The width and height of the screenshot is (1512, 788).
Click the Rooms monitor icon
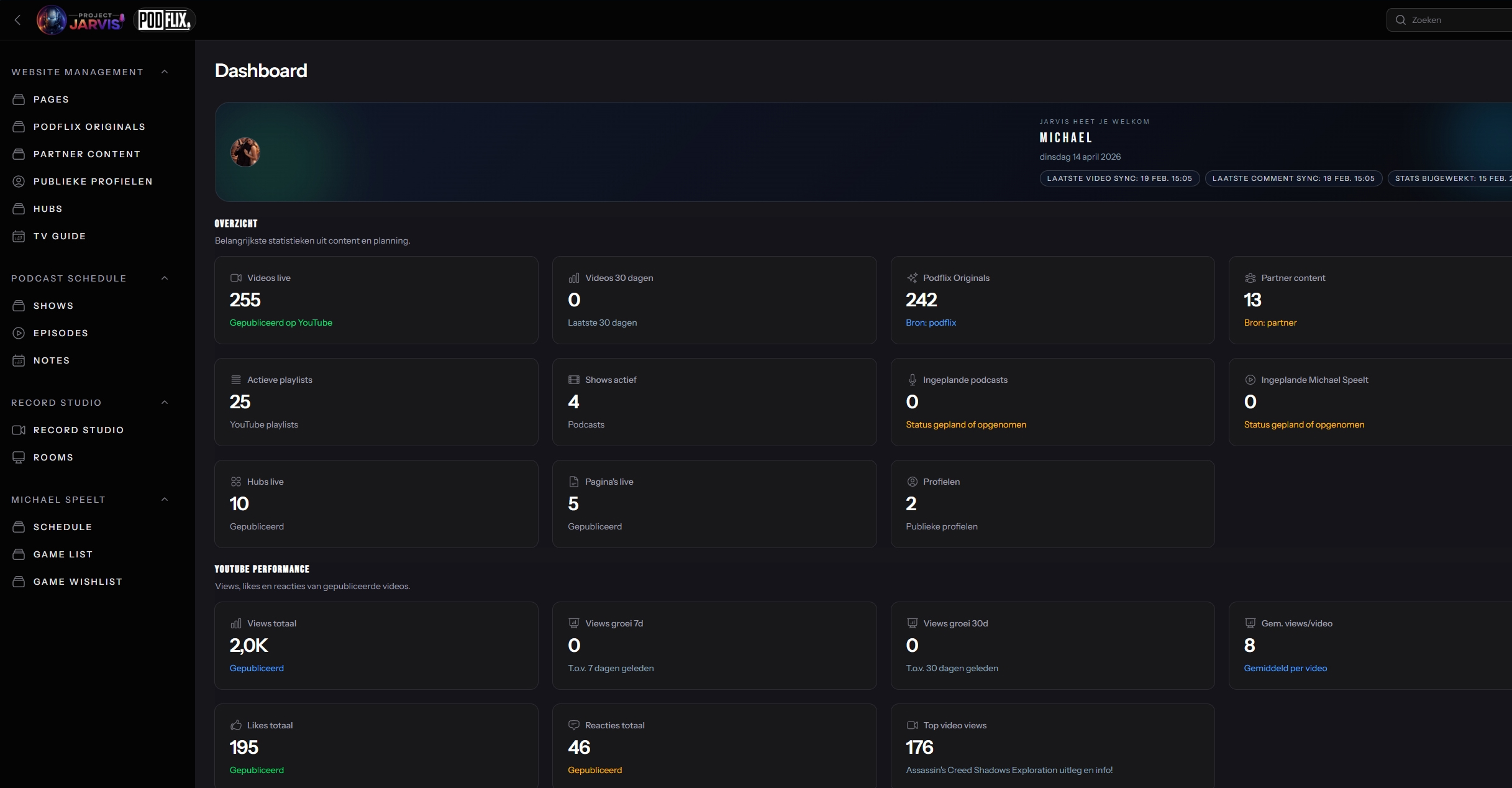[19, 457]
